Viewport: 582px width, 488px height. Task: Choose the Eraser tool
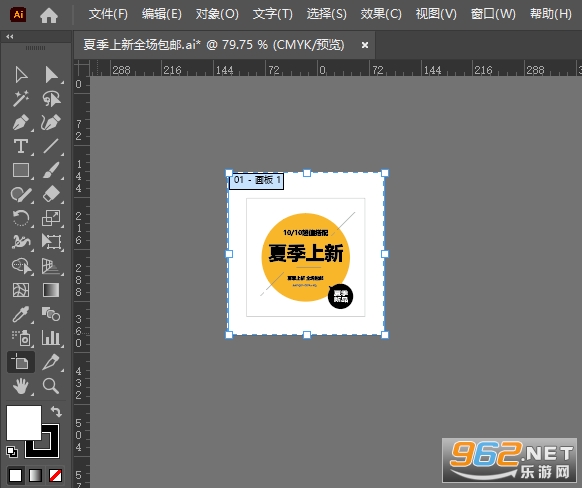pos(51,194)
